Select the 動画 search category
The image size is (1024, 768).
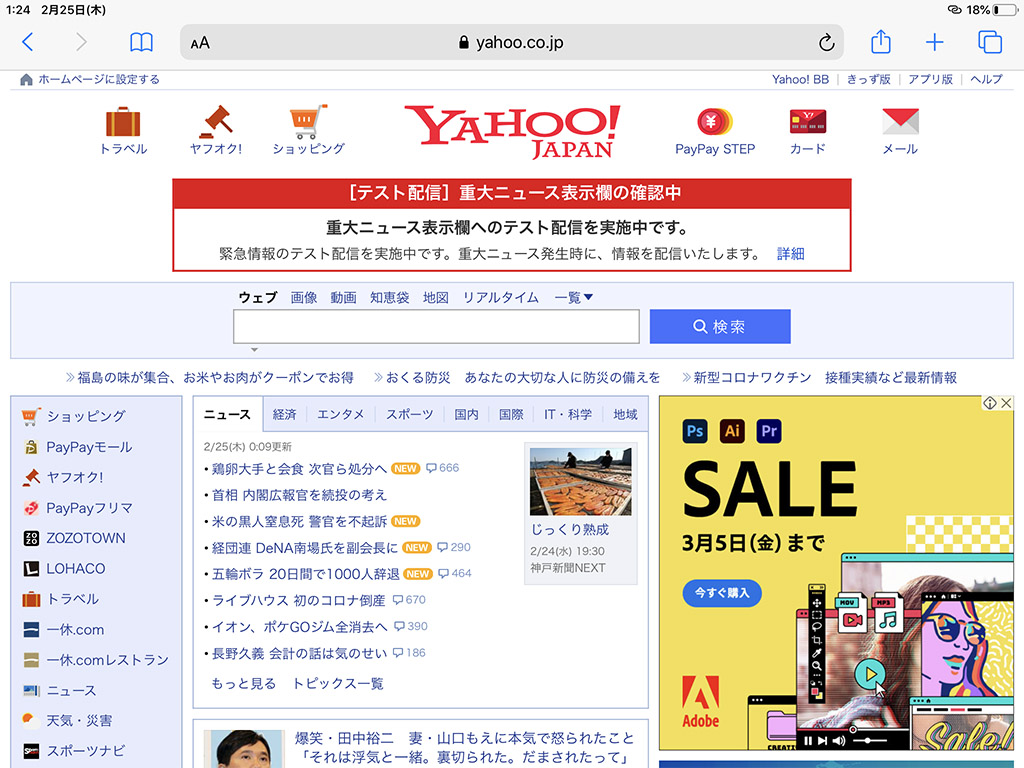pyautogui.click(x=344, y=298)
